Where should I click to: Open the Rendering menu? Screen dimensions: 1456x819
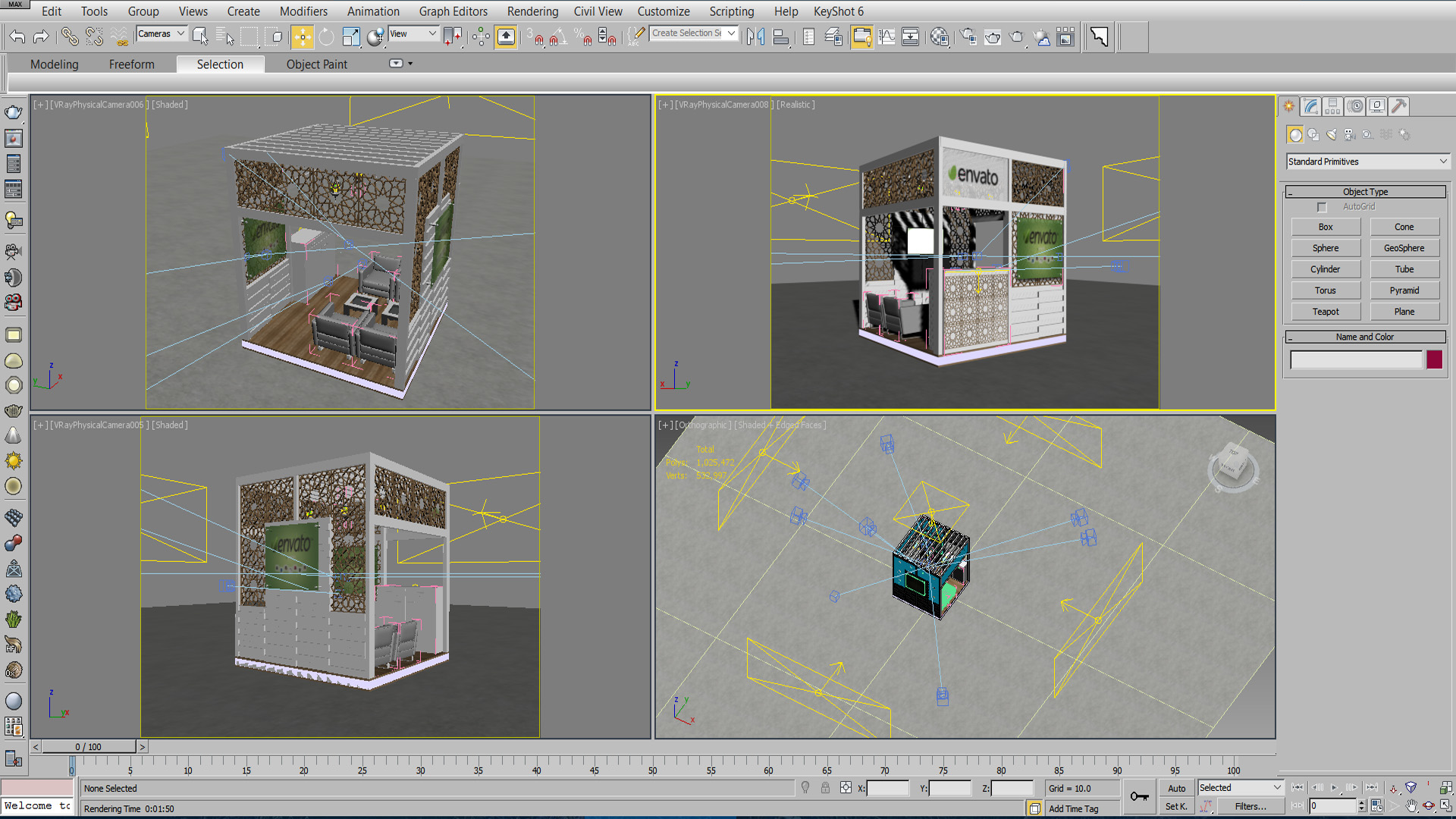click(532, 11)
